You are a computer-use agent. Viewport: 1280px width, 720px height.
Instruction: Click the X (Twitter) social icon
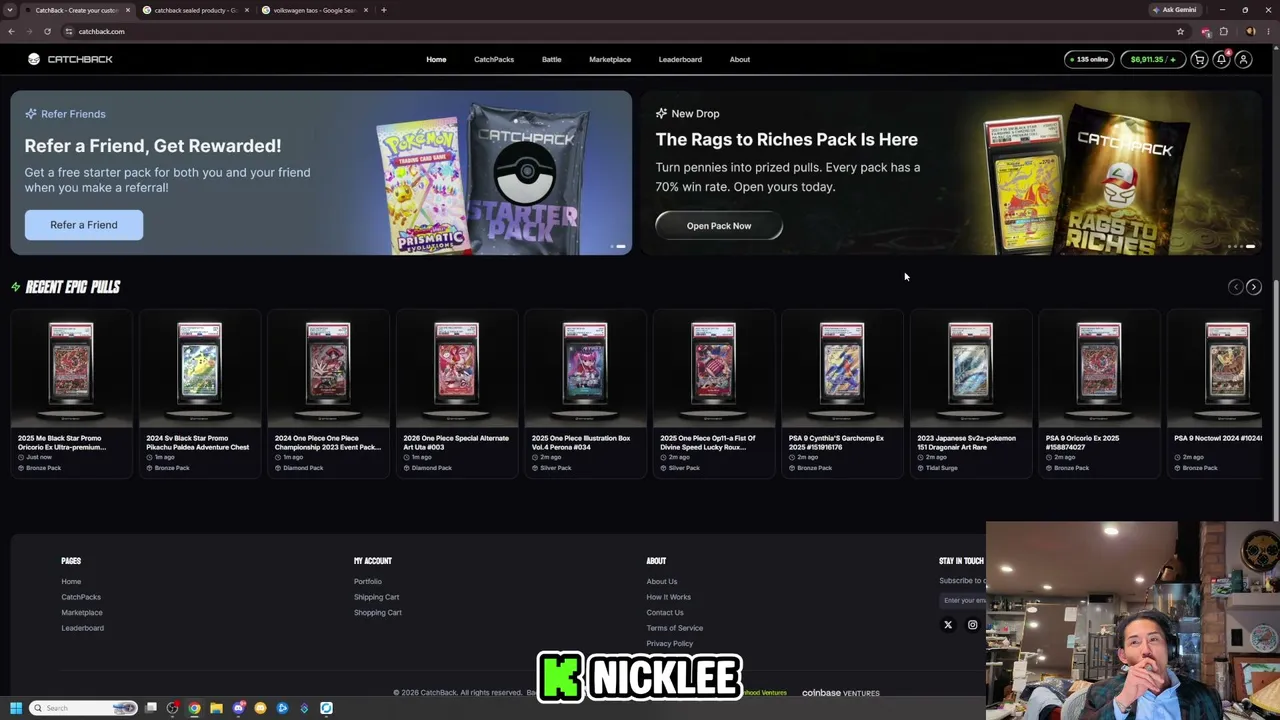pos(948,625)
